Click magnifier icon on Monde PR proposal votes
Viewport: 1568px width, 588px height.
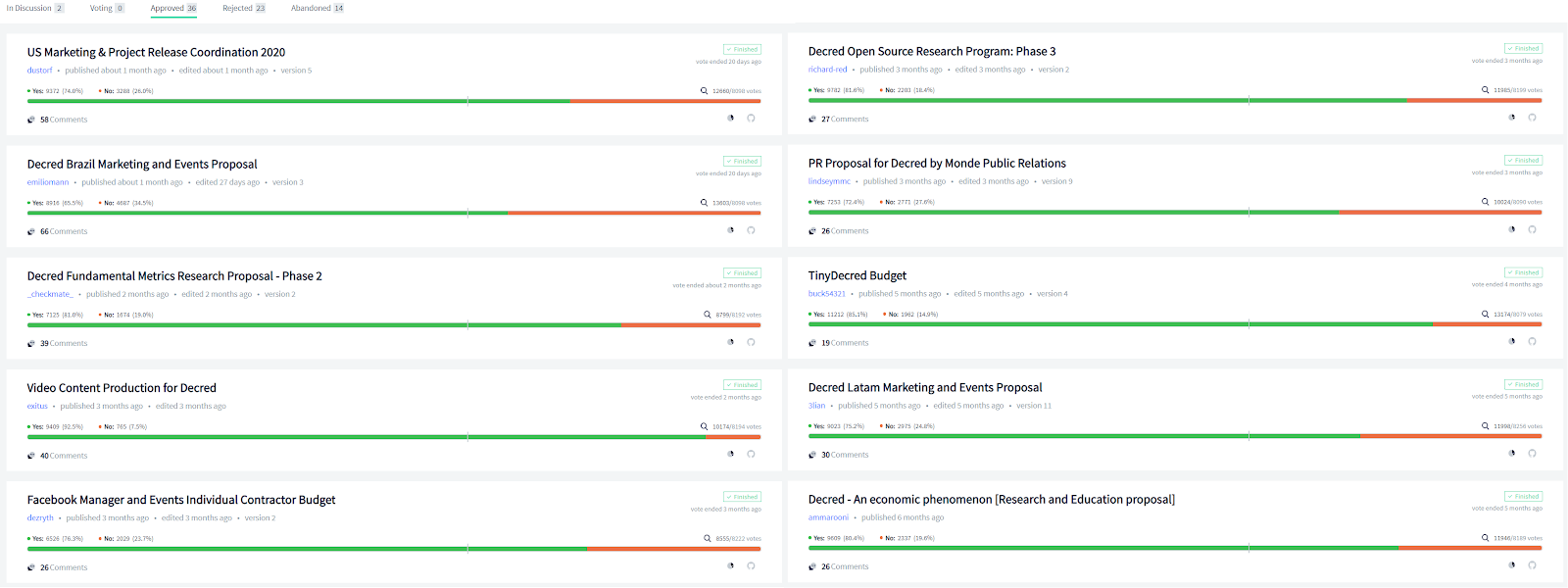tap(1486, 202)
